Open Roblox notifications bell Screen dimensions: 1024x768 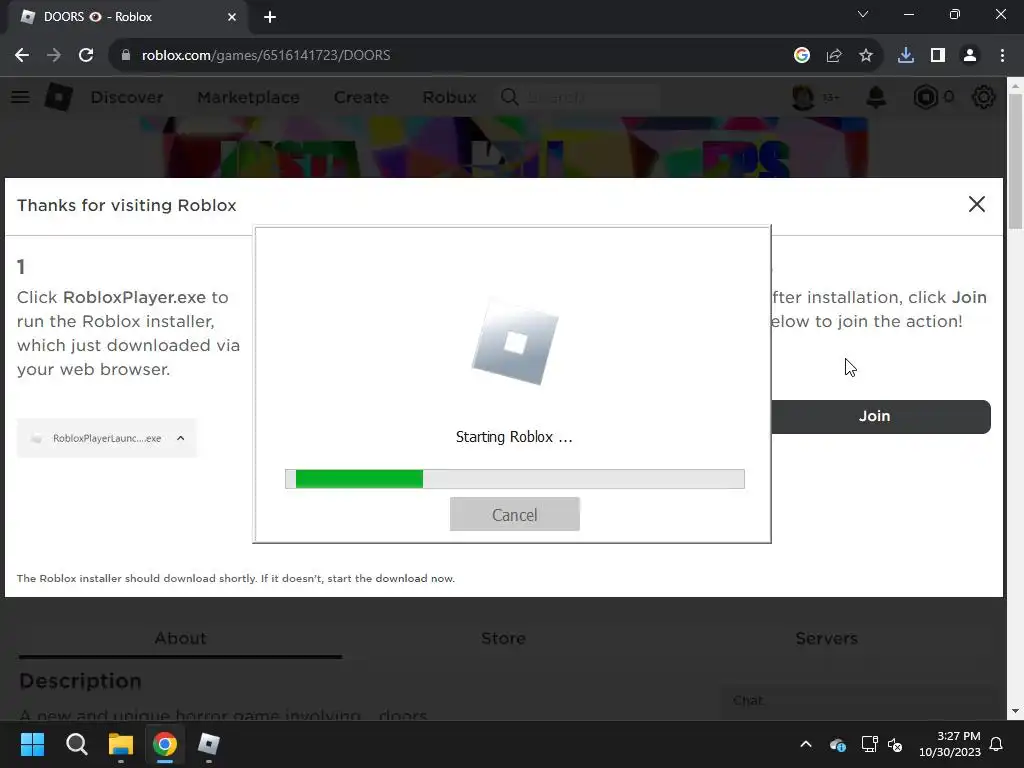pos(876,97)
